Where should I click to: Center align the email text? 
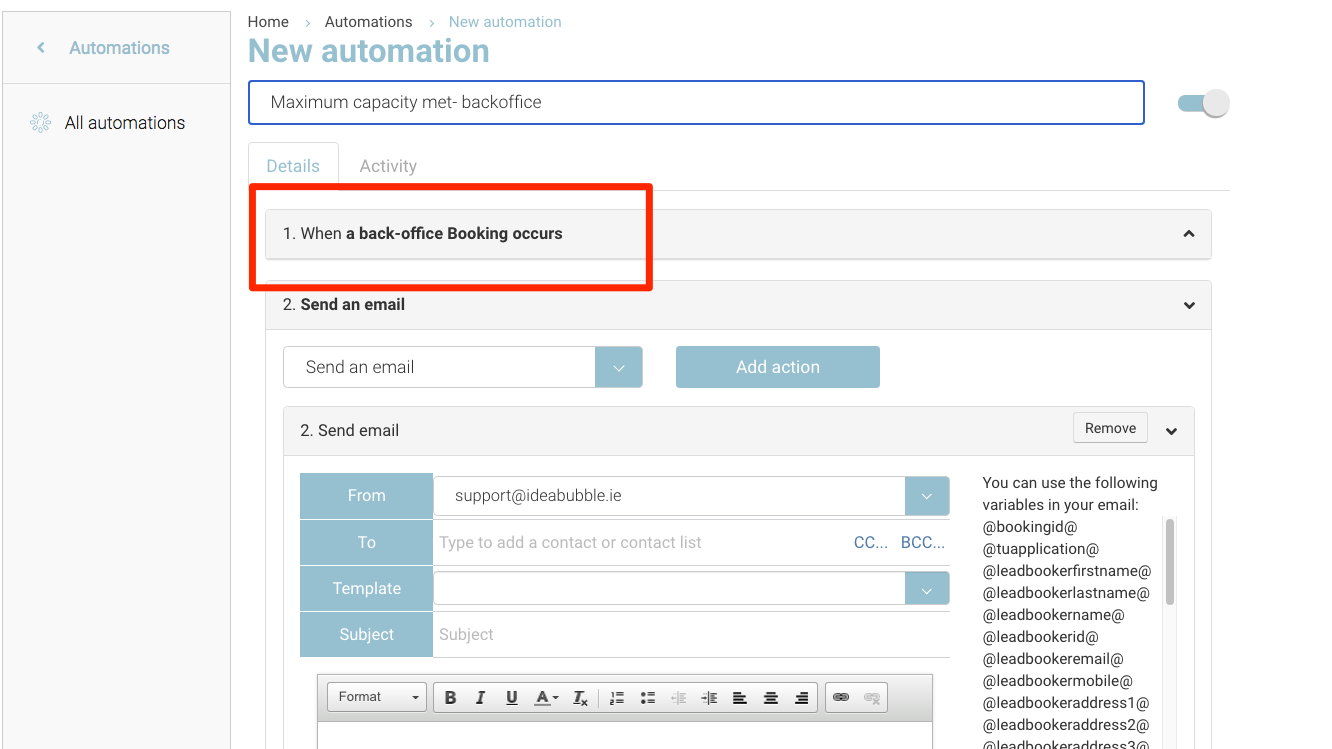coord(770,697)
